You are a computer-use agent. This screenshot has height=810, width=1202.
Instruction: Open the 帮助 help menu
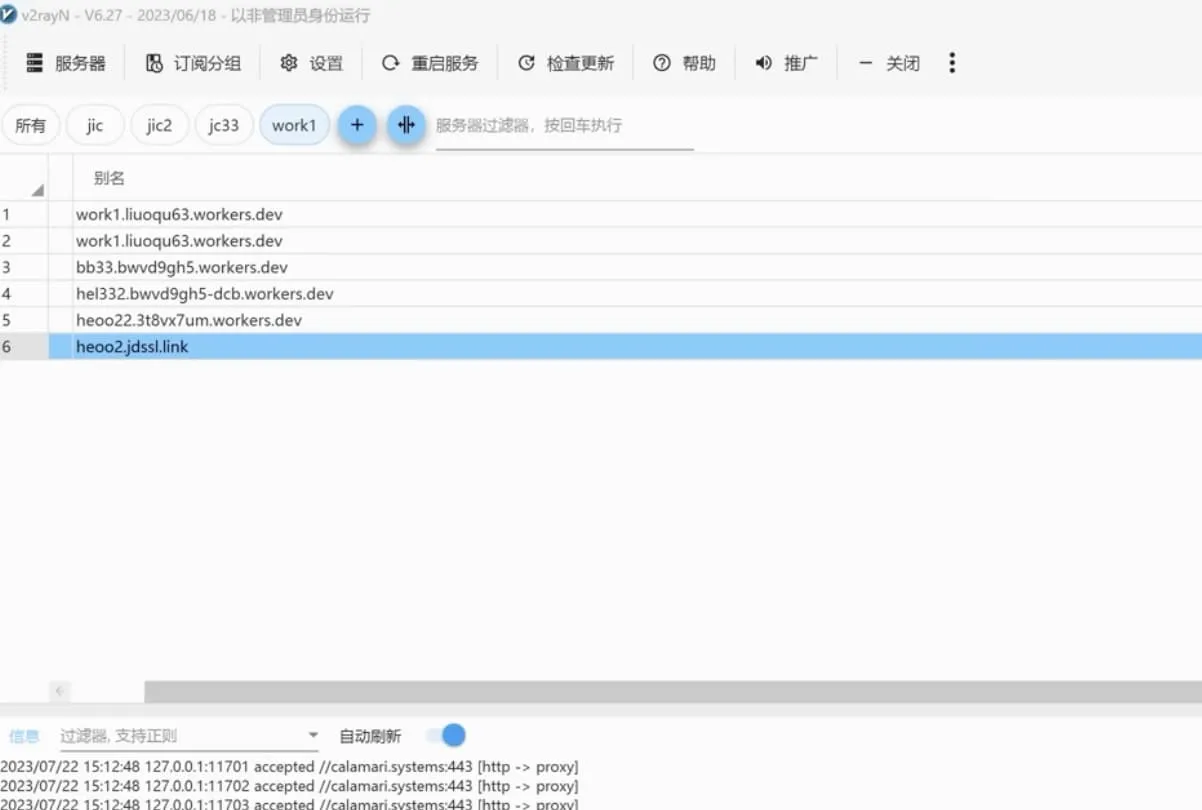point(685,63)
